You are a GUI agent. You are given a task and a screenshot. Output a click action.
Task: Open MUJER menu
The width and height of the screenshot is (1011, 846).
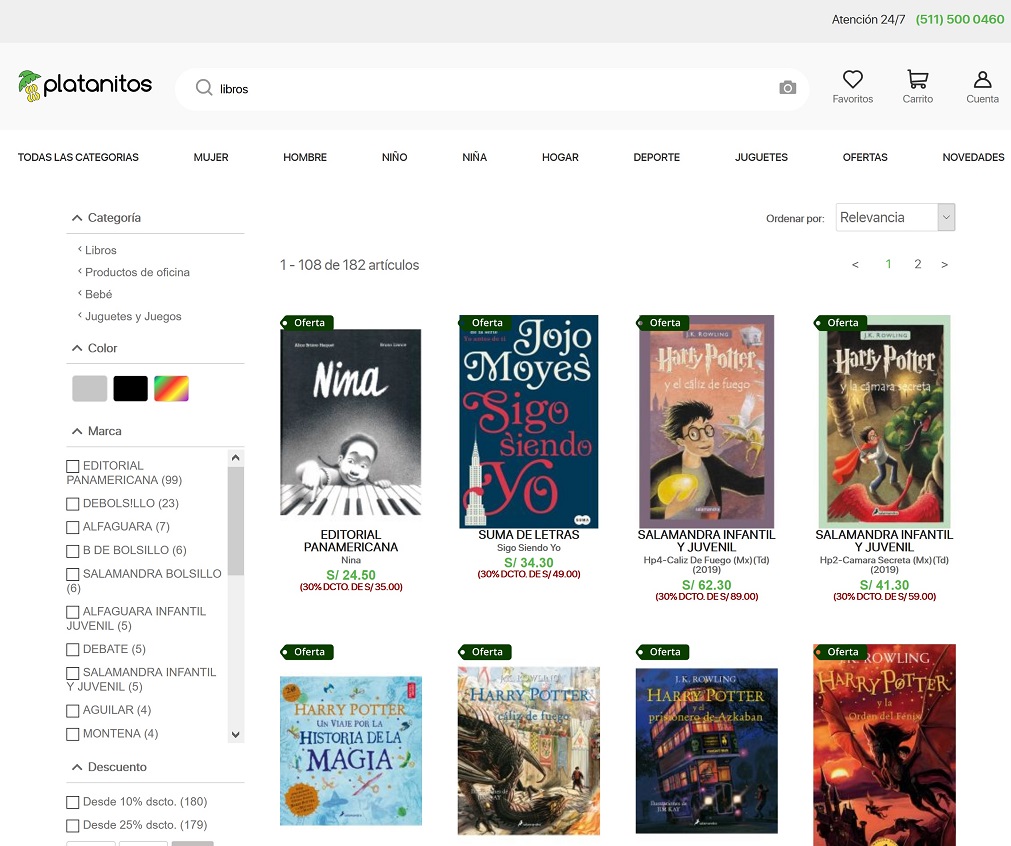[x=211, y=157]
